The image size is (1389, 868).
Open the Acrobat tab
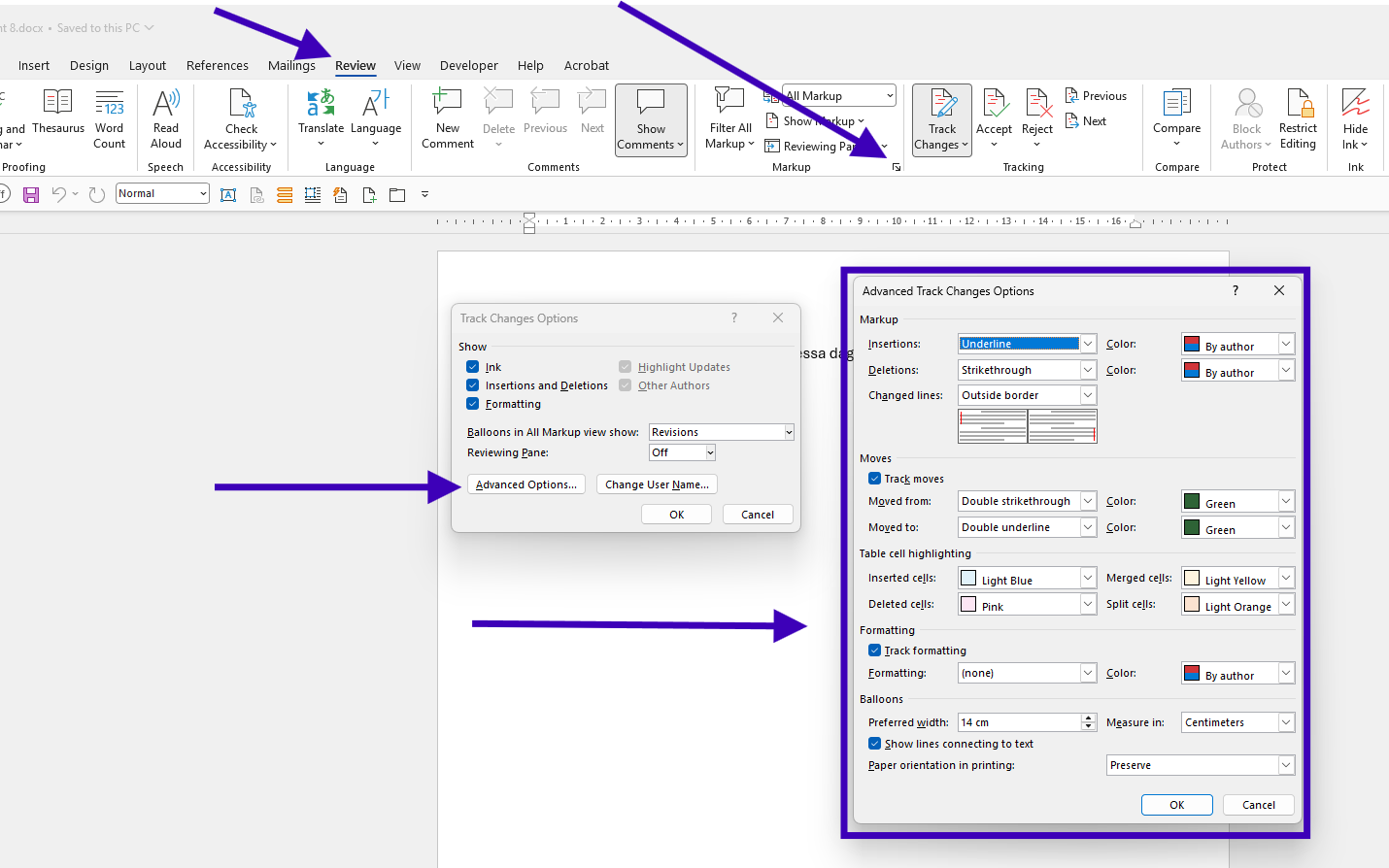(x=587, y=66)
